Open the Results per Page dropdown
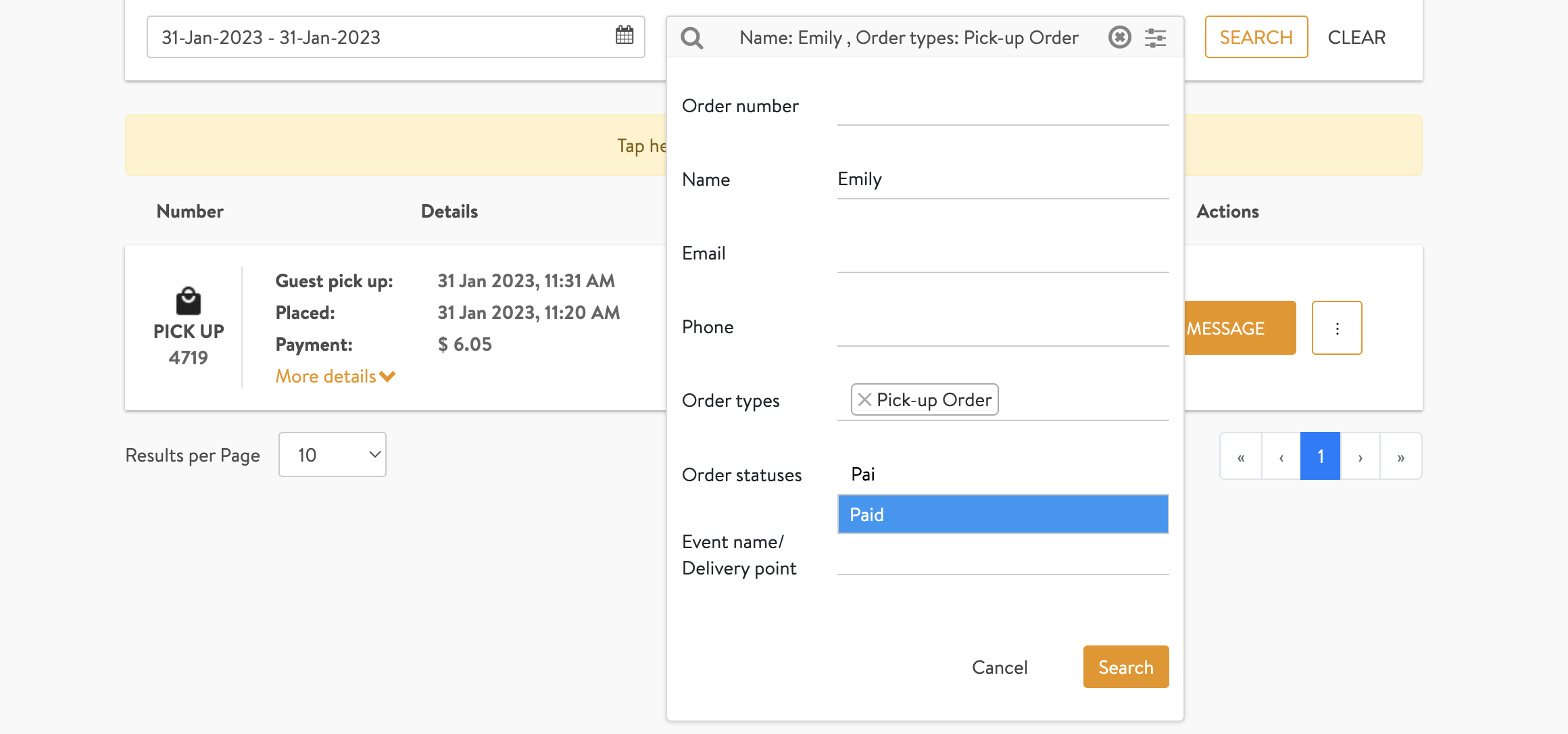The image size is (1568, 734). click(x=332, y=455)
